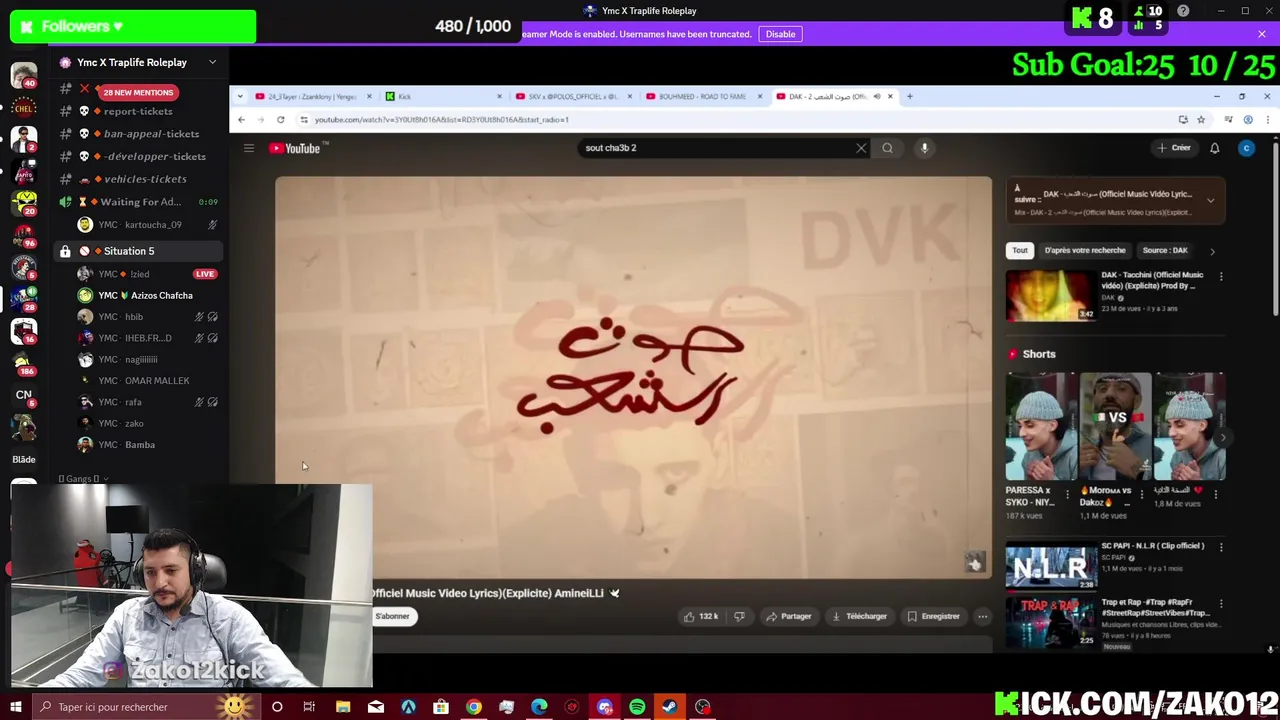The height and width of the screenshot is (720, 1280).
Task: Download the video with Télécharger
Action: (859, 616)
